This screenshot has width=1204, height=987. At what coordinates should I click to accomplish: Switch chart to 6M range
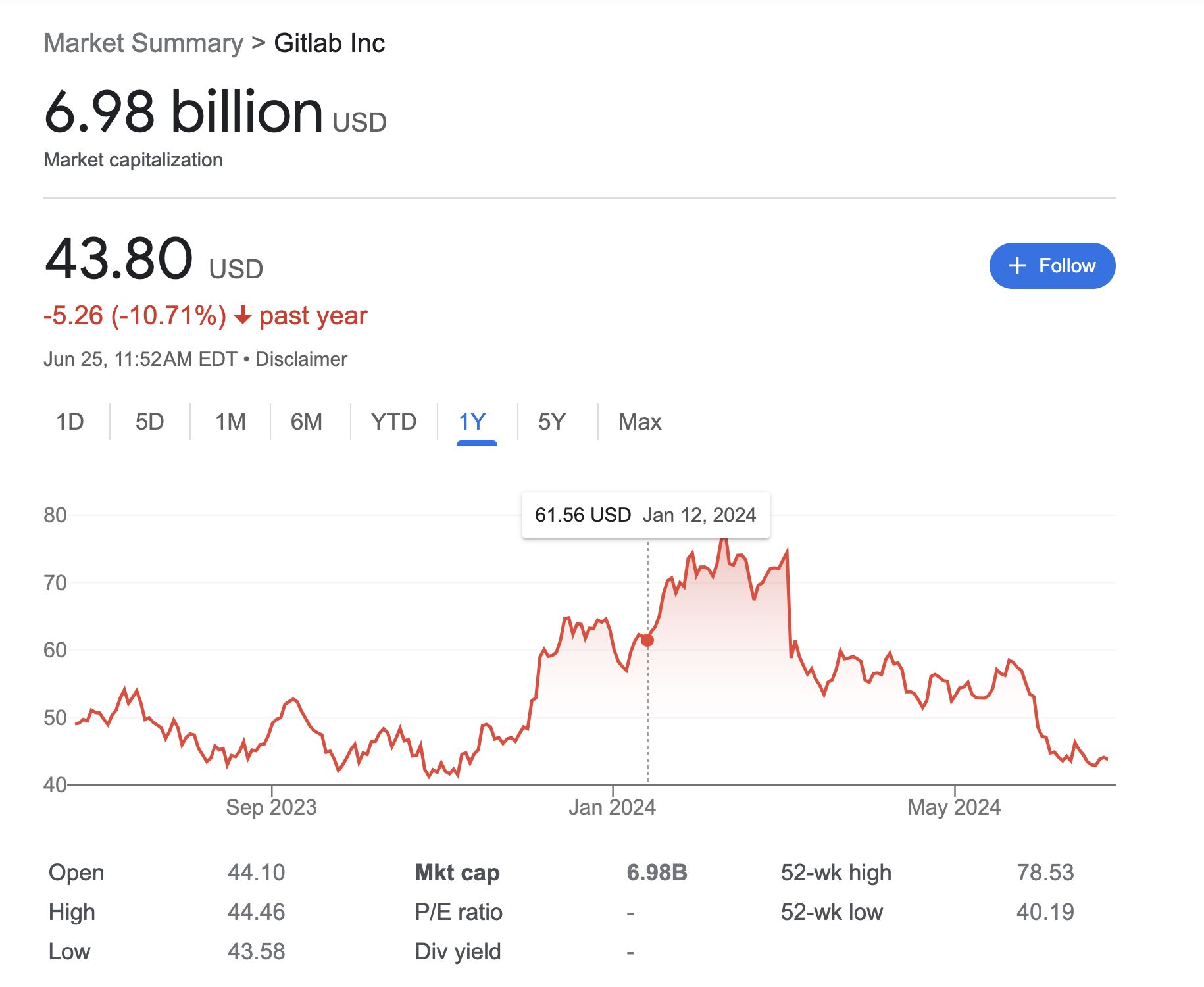[307, 422]
